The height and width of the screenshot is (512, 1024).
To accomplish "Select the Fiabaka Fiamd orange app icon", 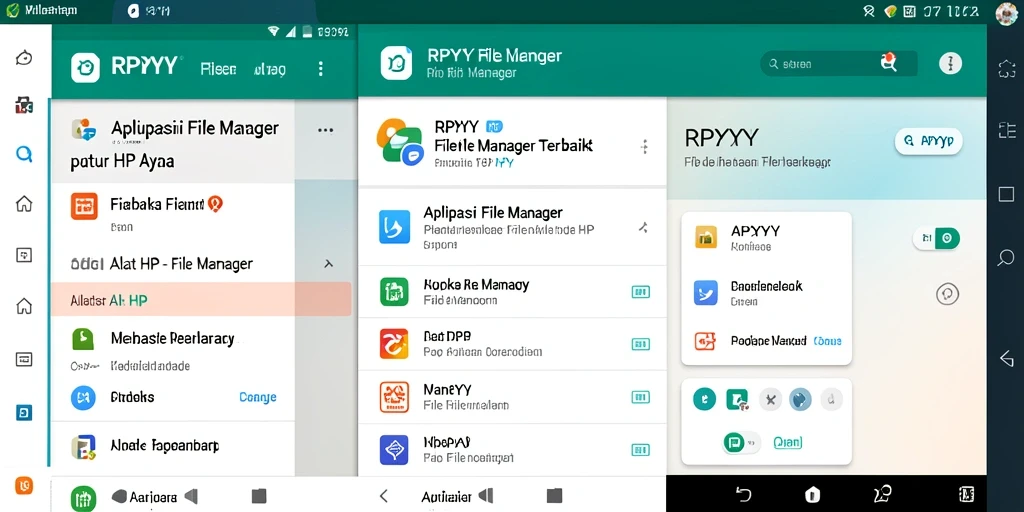I will (84, 206).
